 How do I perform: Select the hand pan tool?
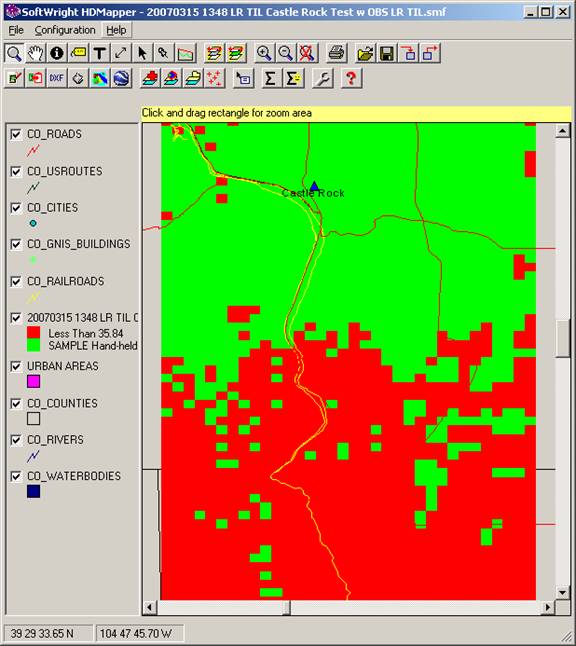click(35, 54)
